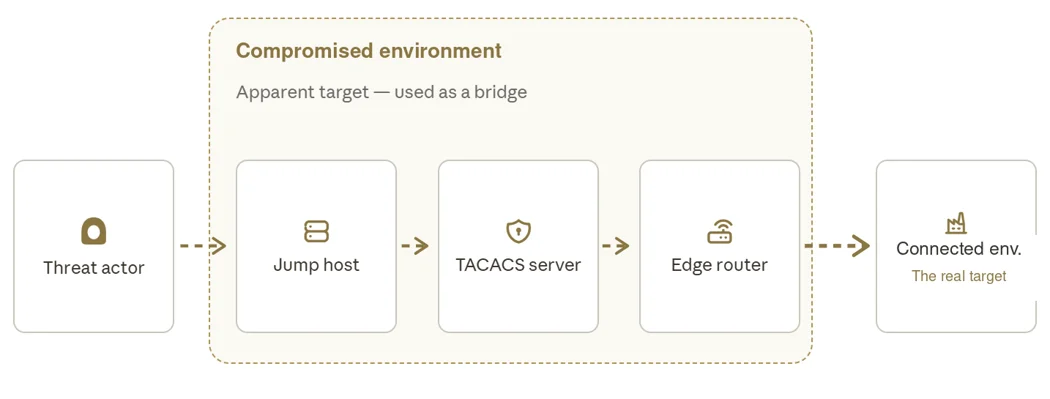1050x399 pixels.
Task: Click the Edge router wireless icon
Action: click(x=720, y=231)
